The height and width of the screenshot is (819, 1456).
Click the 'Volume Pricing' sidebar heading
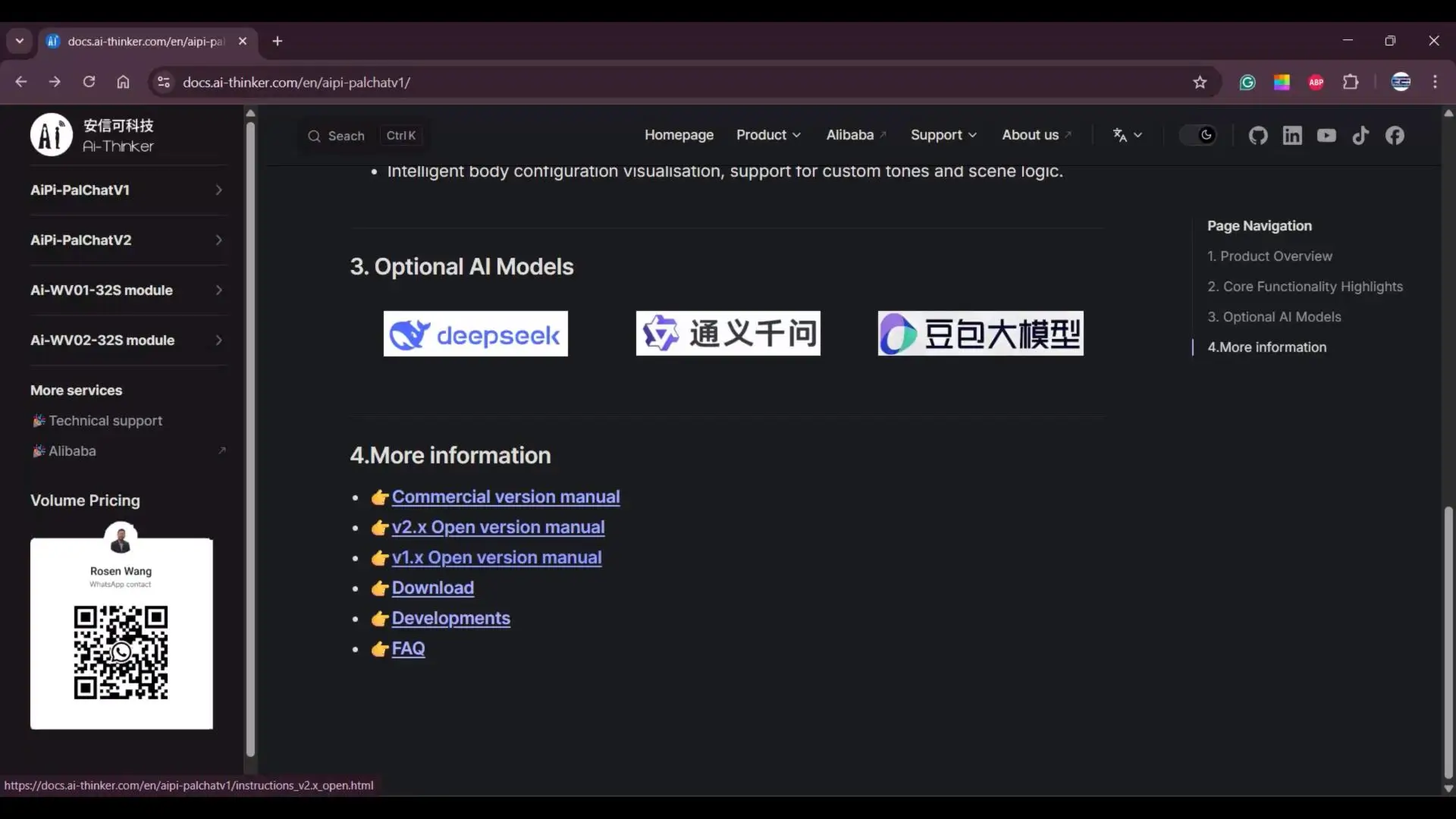(x=85, y=500)
